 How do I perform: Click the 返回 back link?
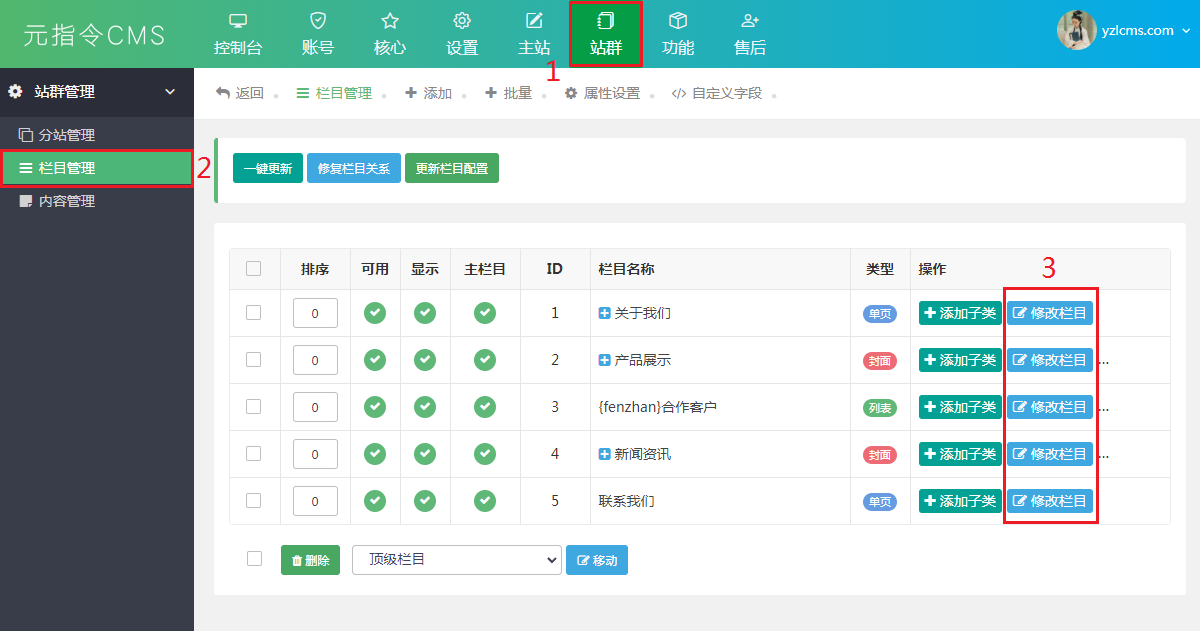(240, 93)
